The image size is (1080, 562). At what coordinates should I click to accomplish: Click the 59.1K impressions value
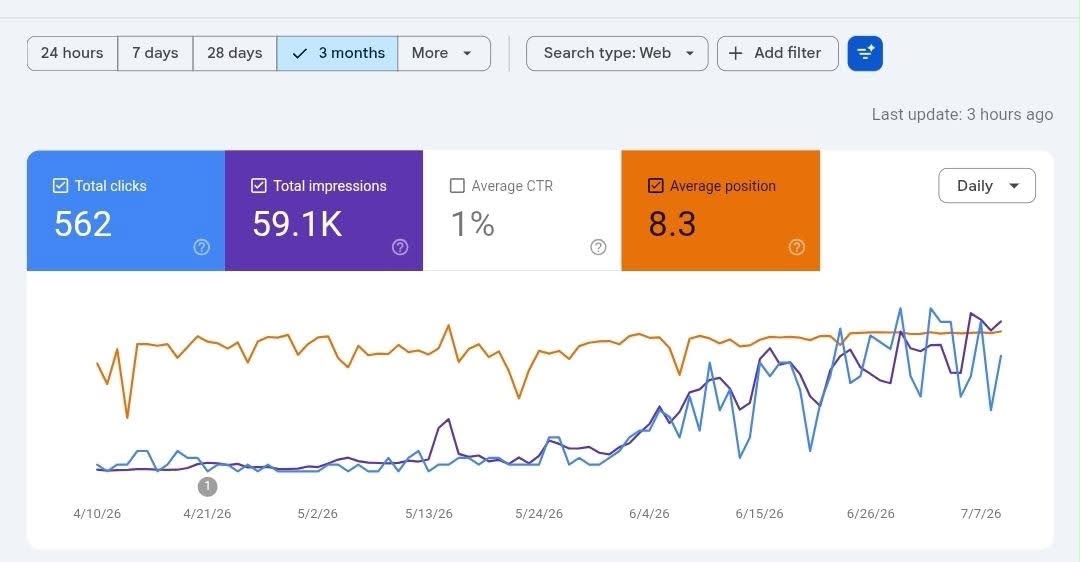coord(297,224)
